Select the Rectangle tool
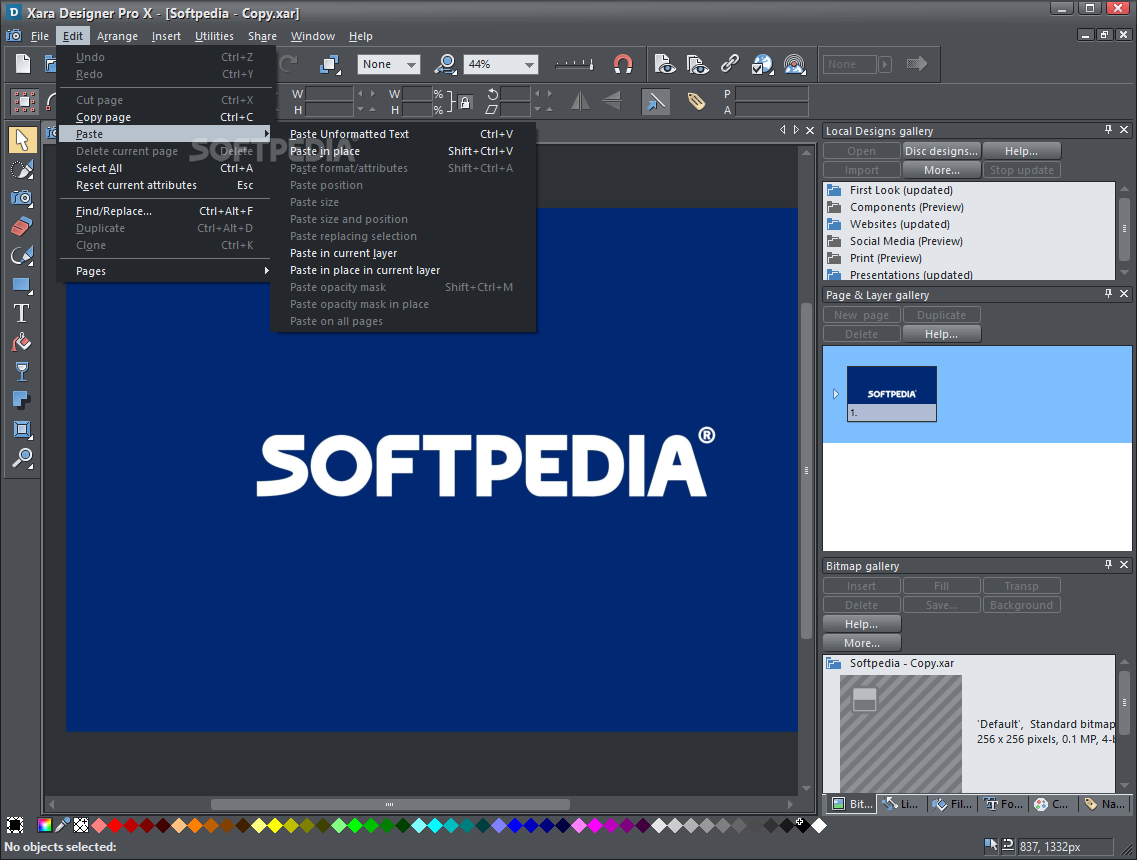The width and height of the screenshot is (1137, 860). click(x=22, y=284)
